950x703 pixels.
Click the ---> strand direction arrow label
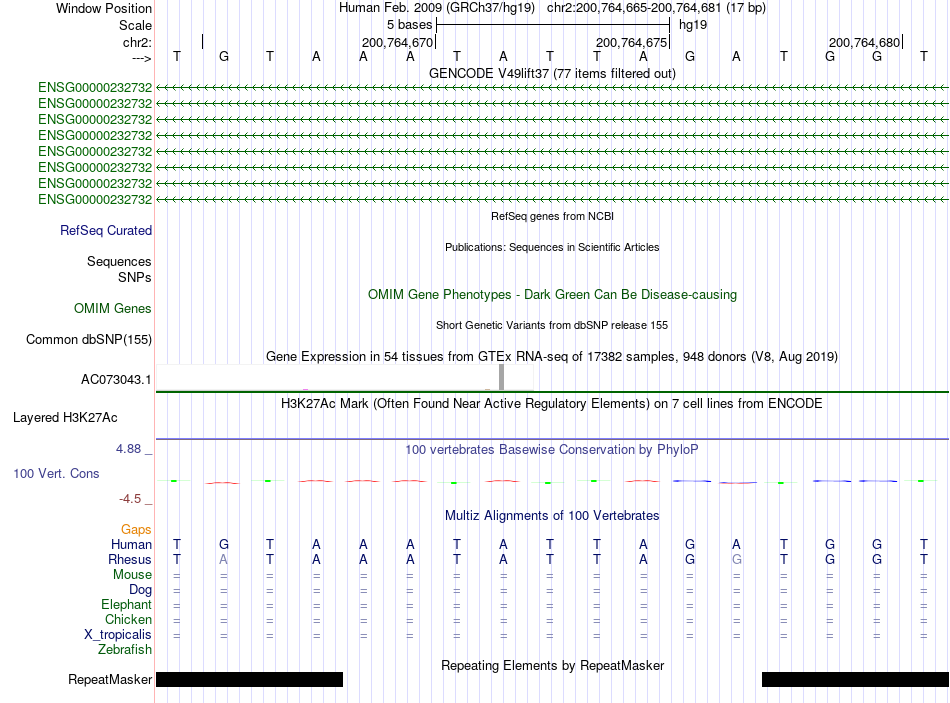(x=141, y=58)
